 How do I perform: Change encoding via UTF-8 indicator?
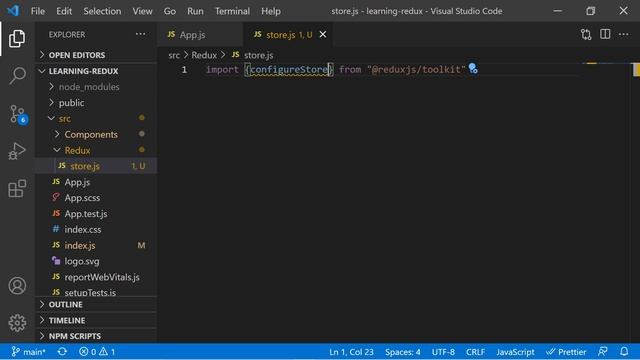click(443, 351)
